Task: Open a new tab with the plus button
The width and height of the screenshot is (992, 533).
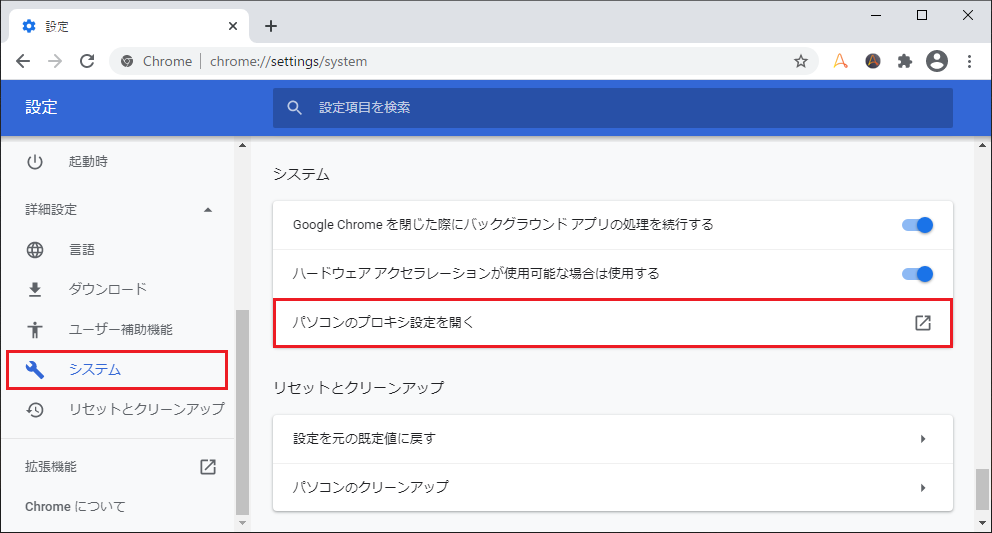Action: point(271,26)
